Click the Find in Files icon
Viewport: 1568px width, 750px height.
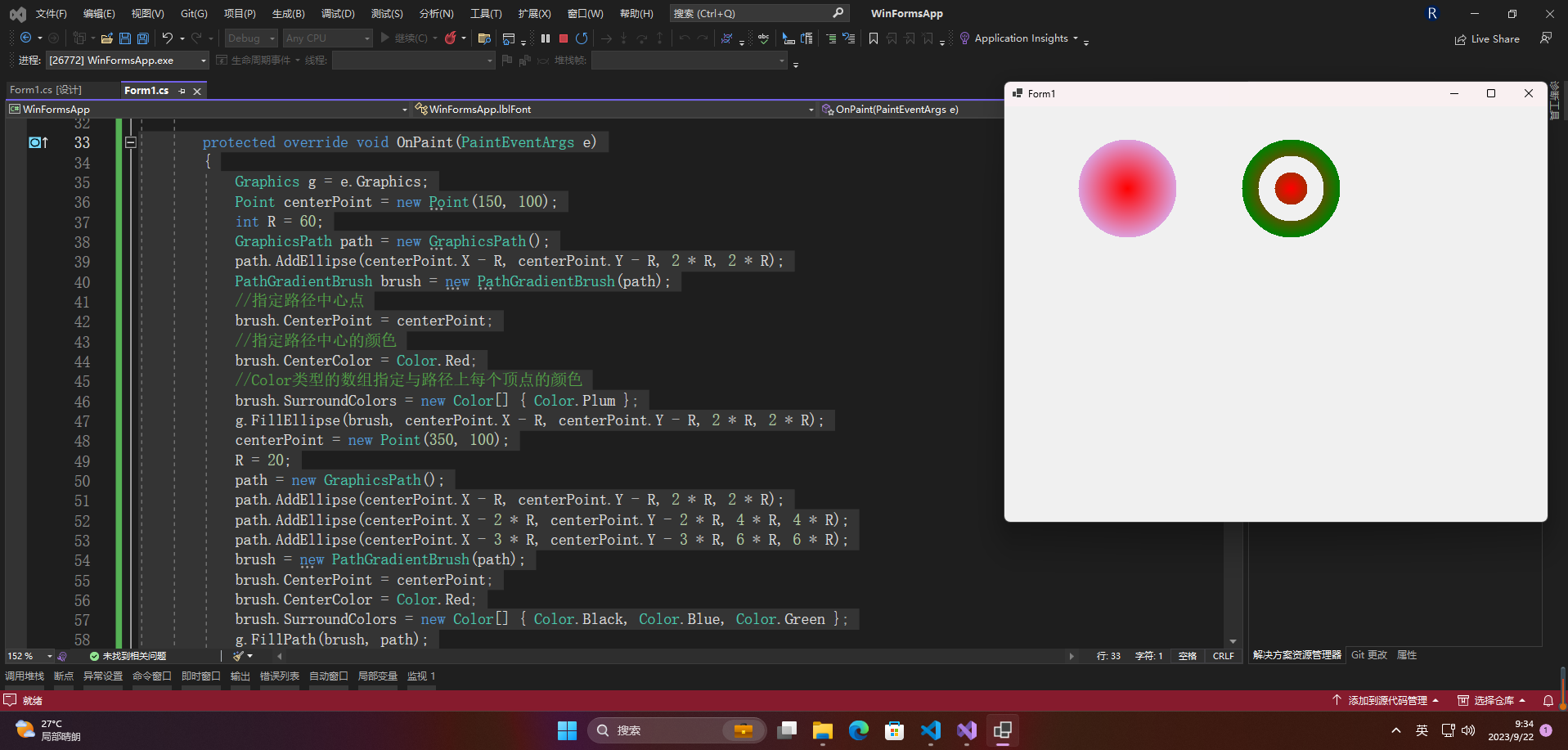coord(484,38)
